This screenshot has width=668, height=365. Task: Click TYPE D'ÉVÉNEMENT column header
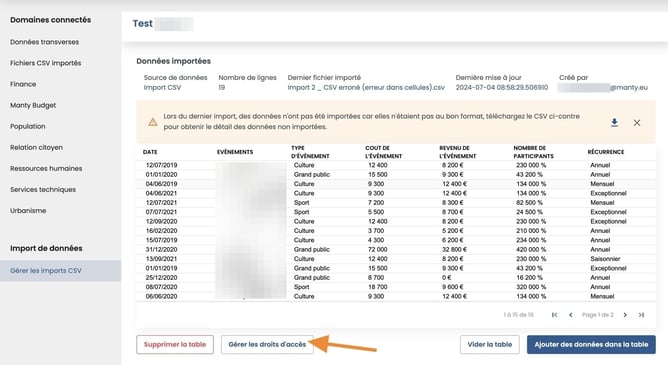310,152
